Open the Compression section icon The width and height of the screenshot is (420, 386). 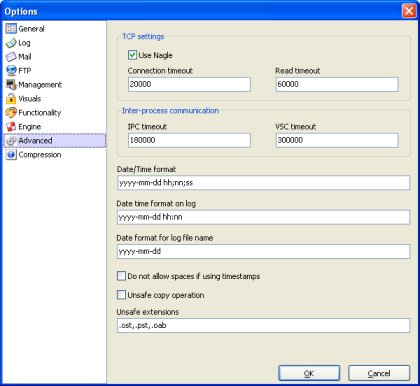pos(11,155)
